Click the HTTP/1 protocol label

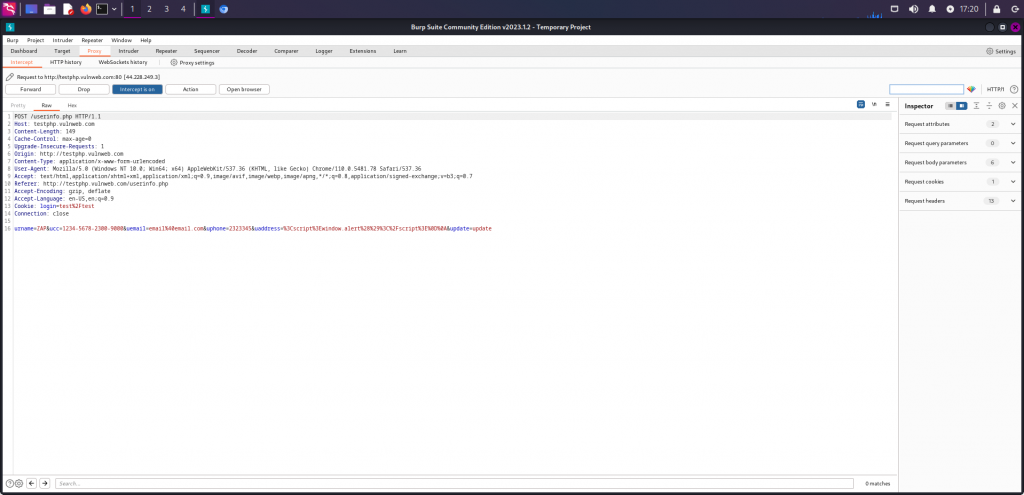(995, 89)
